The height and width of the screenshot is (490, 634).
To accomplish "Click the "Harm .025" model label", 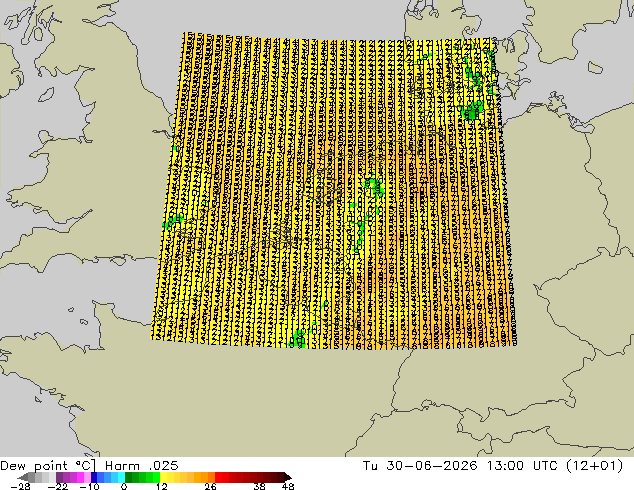I will (142, 466).
